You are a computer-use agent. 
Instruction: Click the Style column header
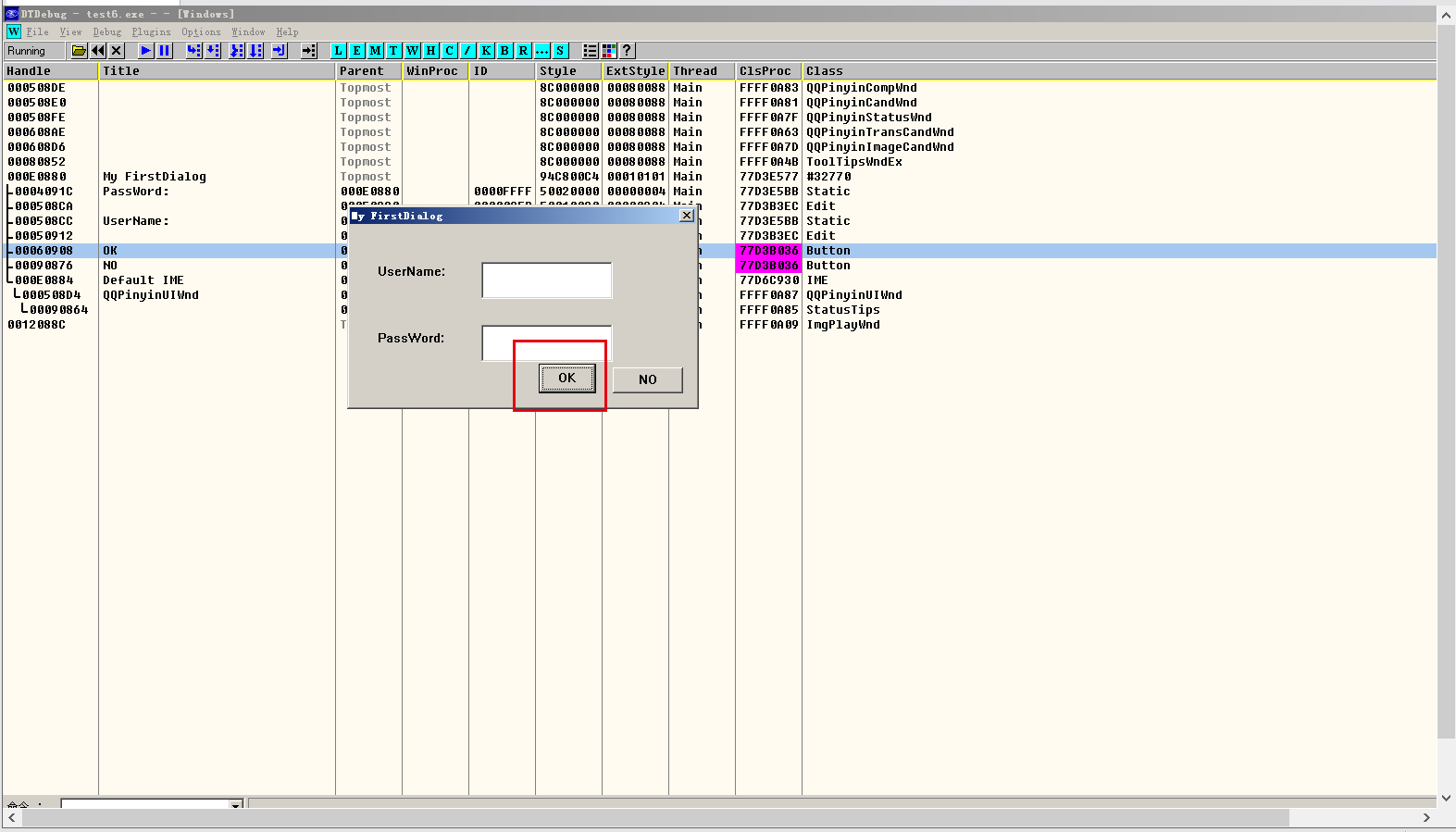pos(569,71)
